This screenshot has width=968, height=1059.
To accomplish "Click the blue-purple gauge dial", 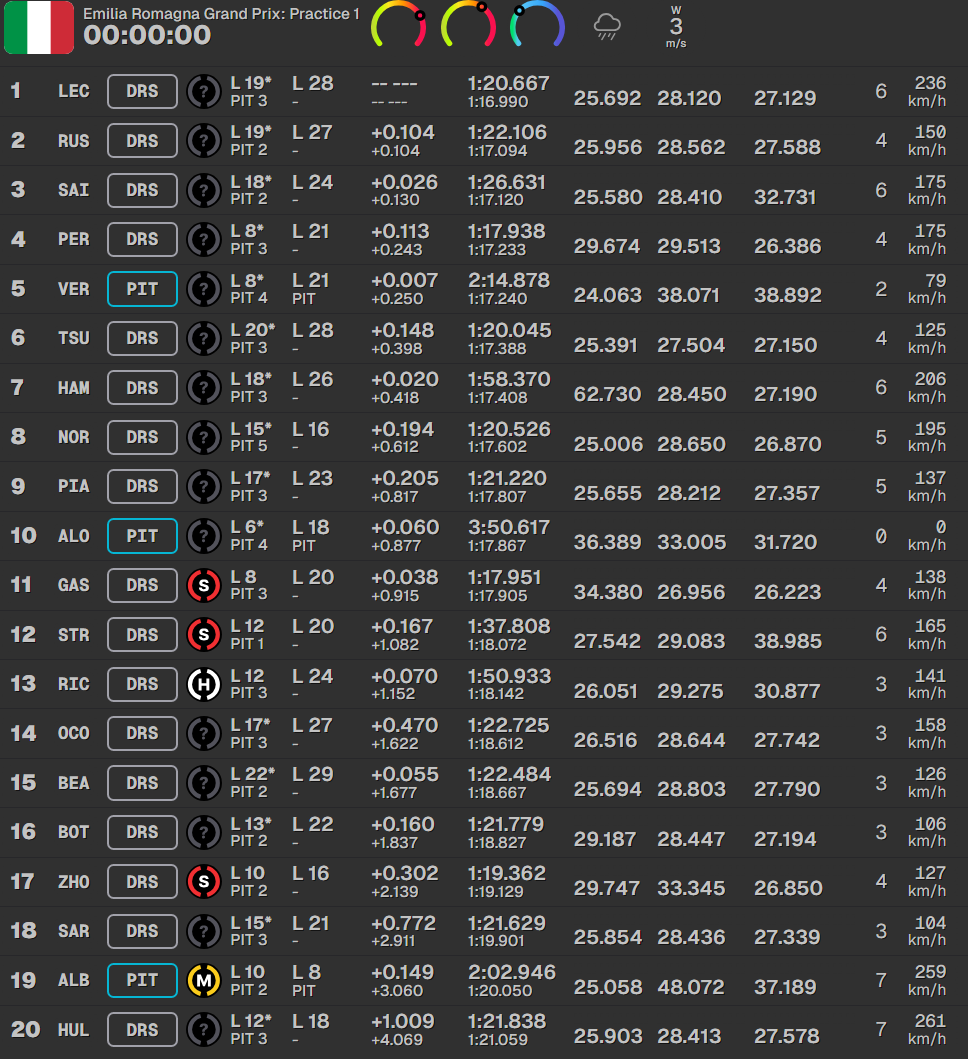I will (537, 25).
